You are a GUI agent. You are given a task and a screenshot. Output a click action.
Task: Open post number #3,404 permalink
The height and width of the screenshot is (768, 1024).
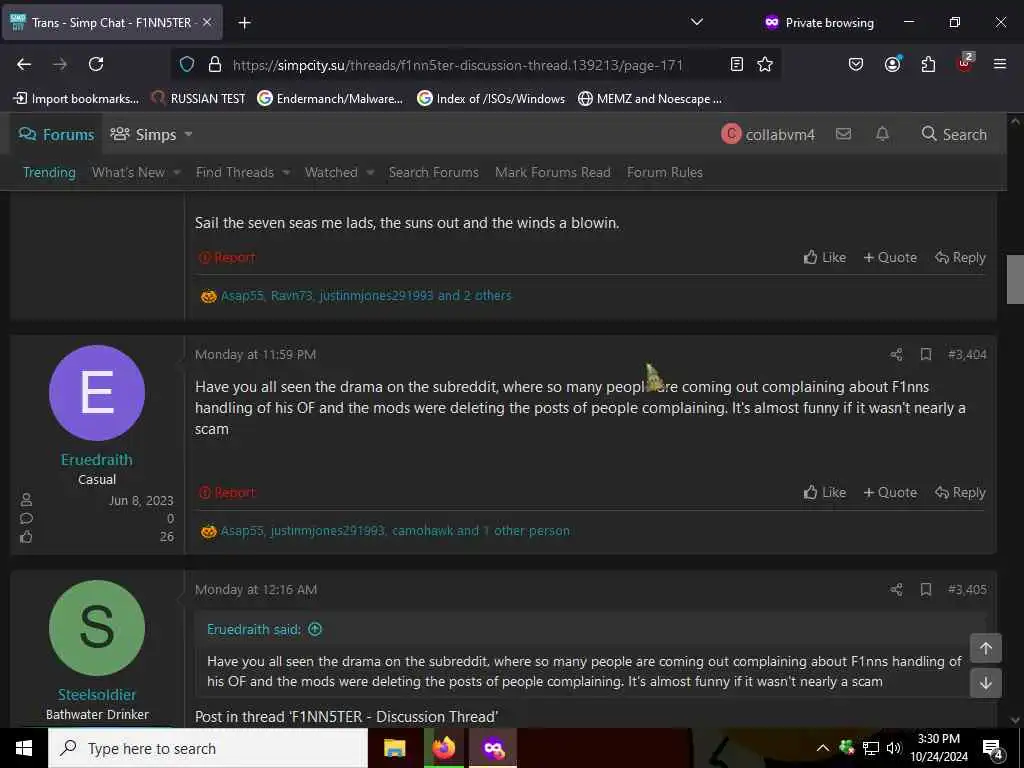[967, 355]
